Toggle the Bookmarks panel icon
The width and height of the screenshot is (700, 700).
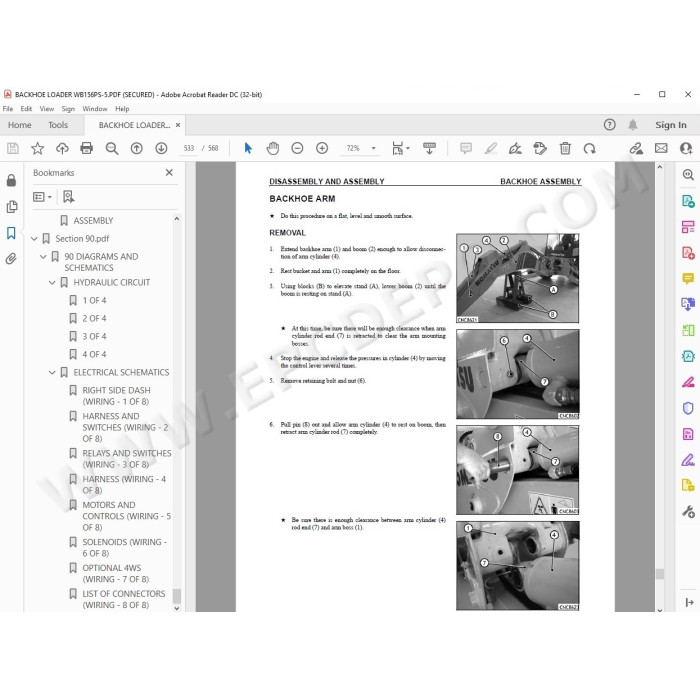[x=11, y=233]
